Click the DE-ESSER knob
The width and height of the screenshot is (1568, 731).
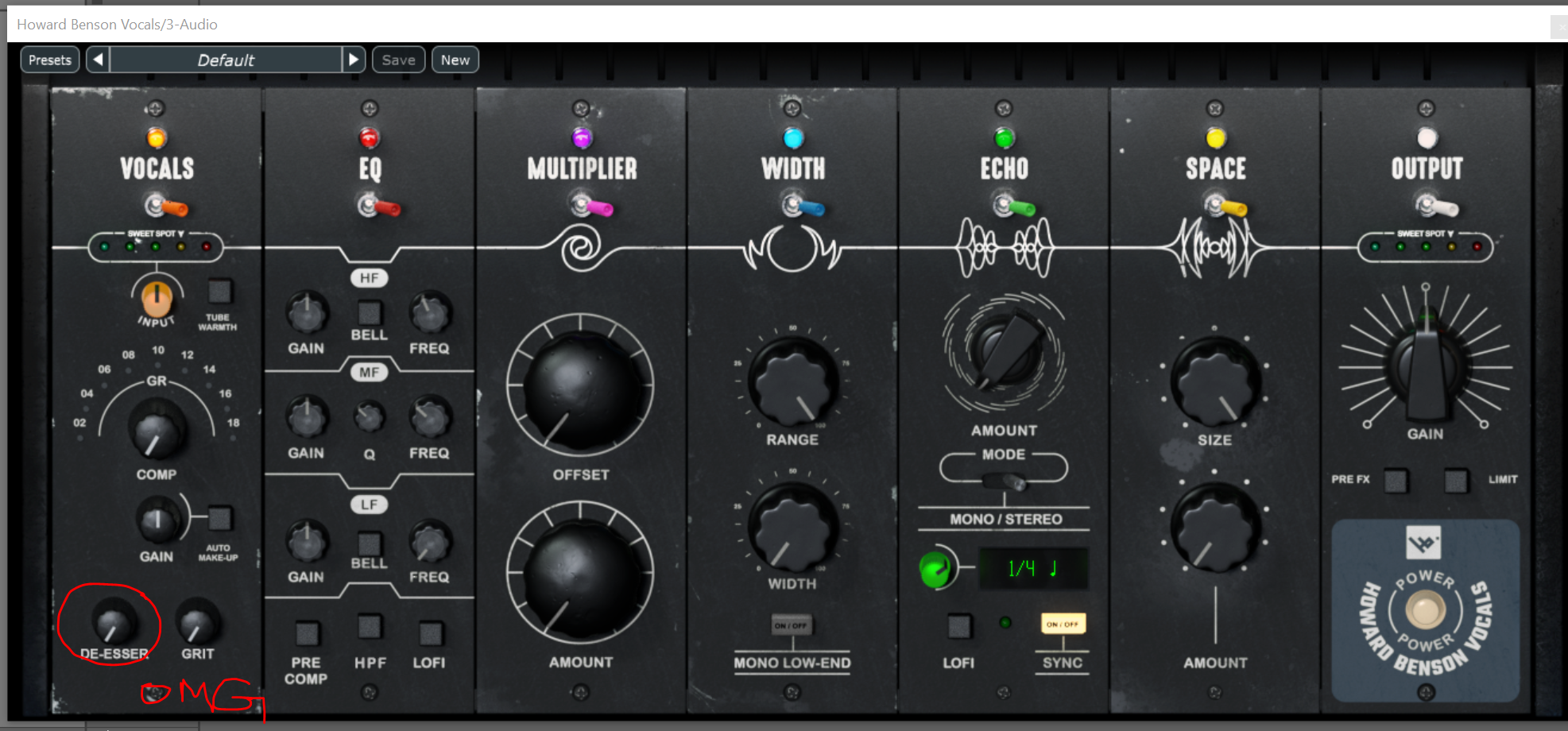point(114,622)
